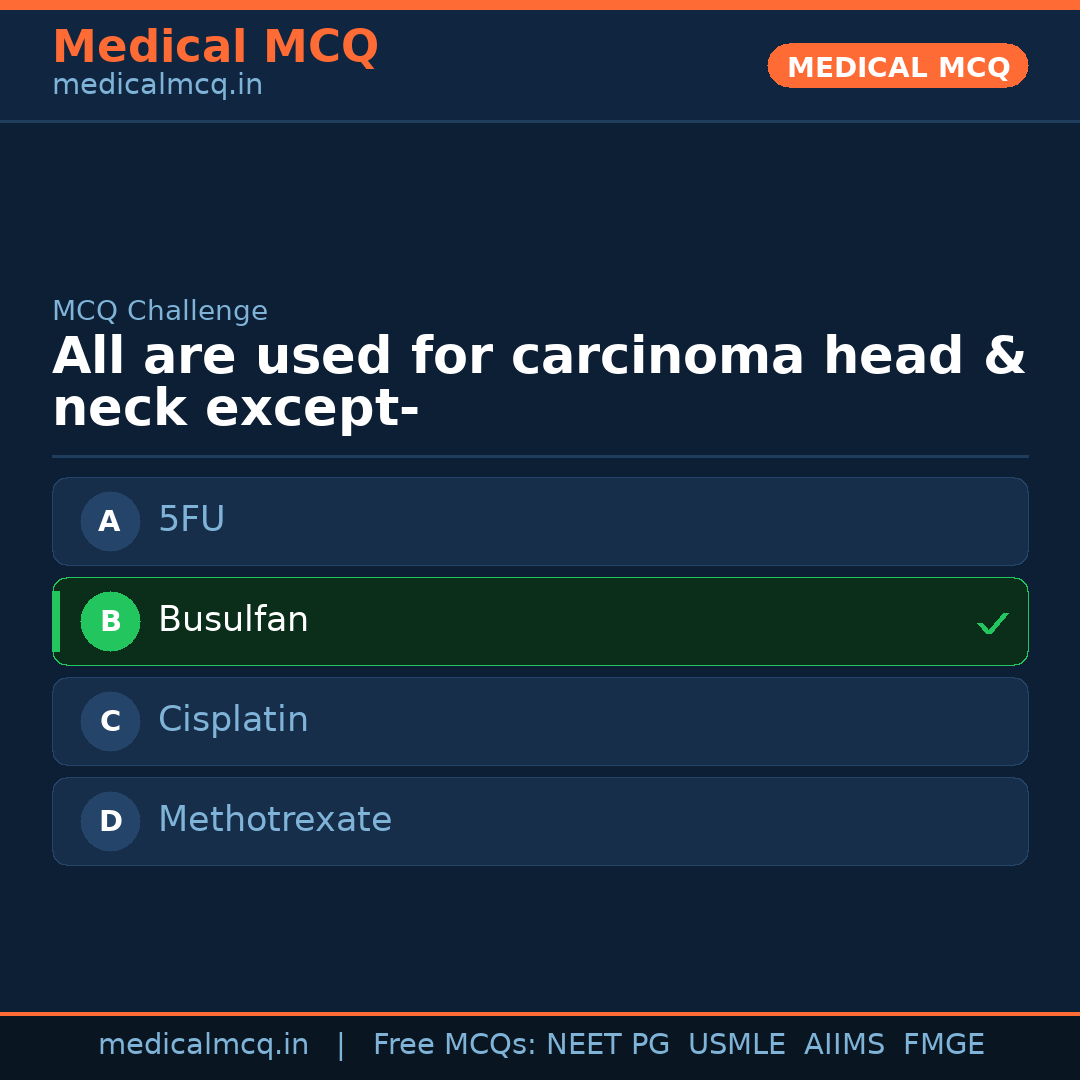Click the green left bar beside Busulfan
Screen dimensions: 1080x1080
pos(57,621)
